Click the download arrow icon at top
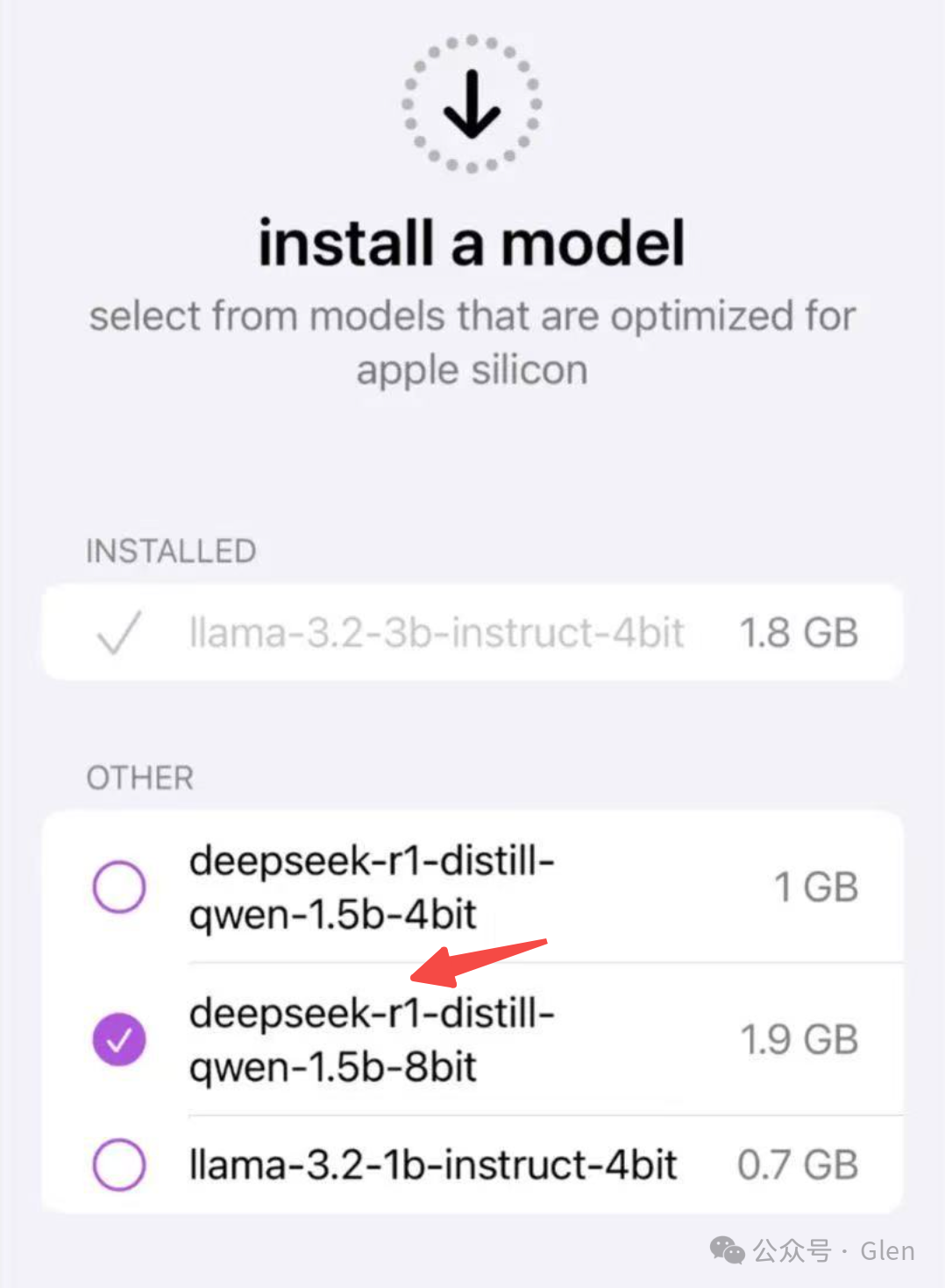This screenshot has width=945, height=1288. (472, 104)
